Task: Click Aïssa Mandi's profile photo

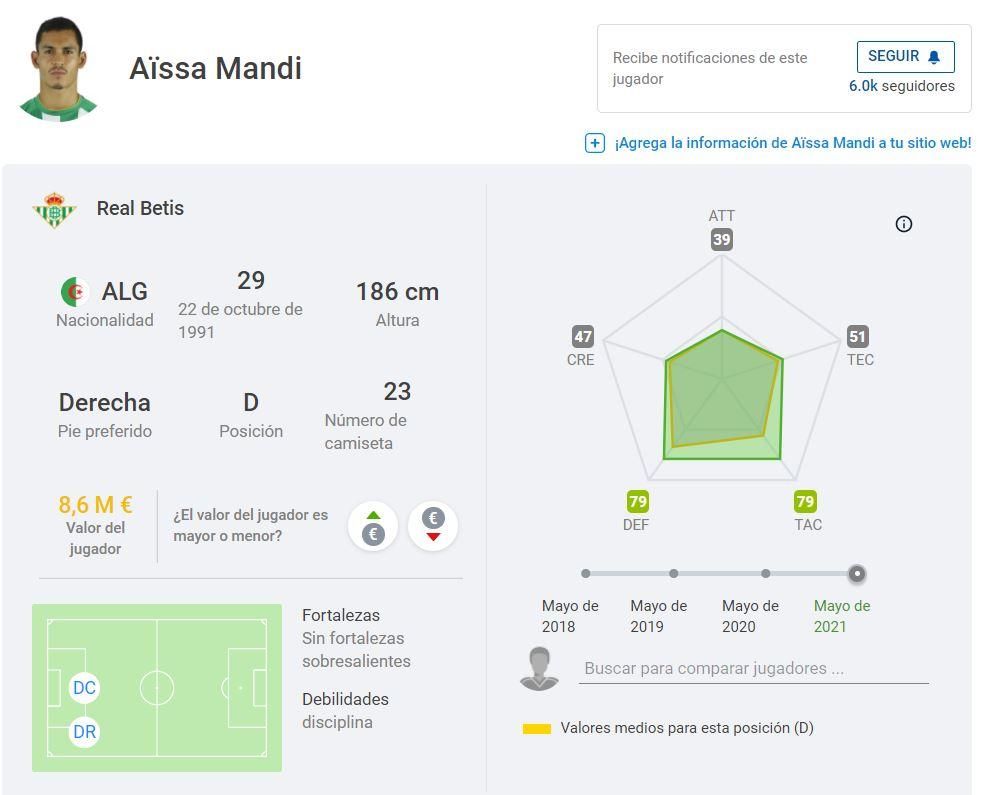Action: (59, 68)
